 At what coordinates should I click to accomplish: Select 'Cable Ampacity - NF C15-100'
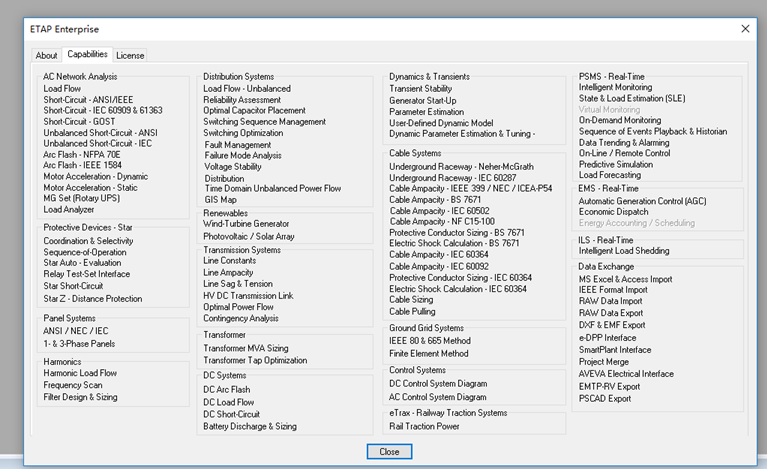(x=442, y=222)
